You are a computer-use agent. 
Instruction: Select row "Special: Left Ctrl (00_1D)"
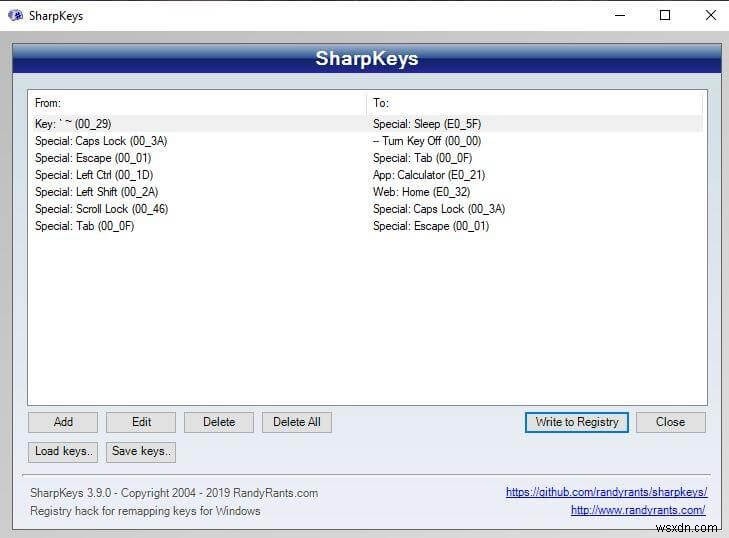(x=94, y=175)
